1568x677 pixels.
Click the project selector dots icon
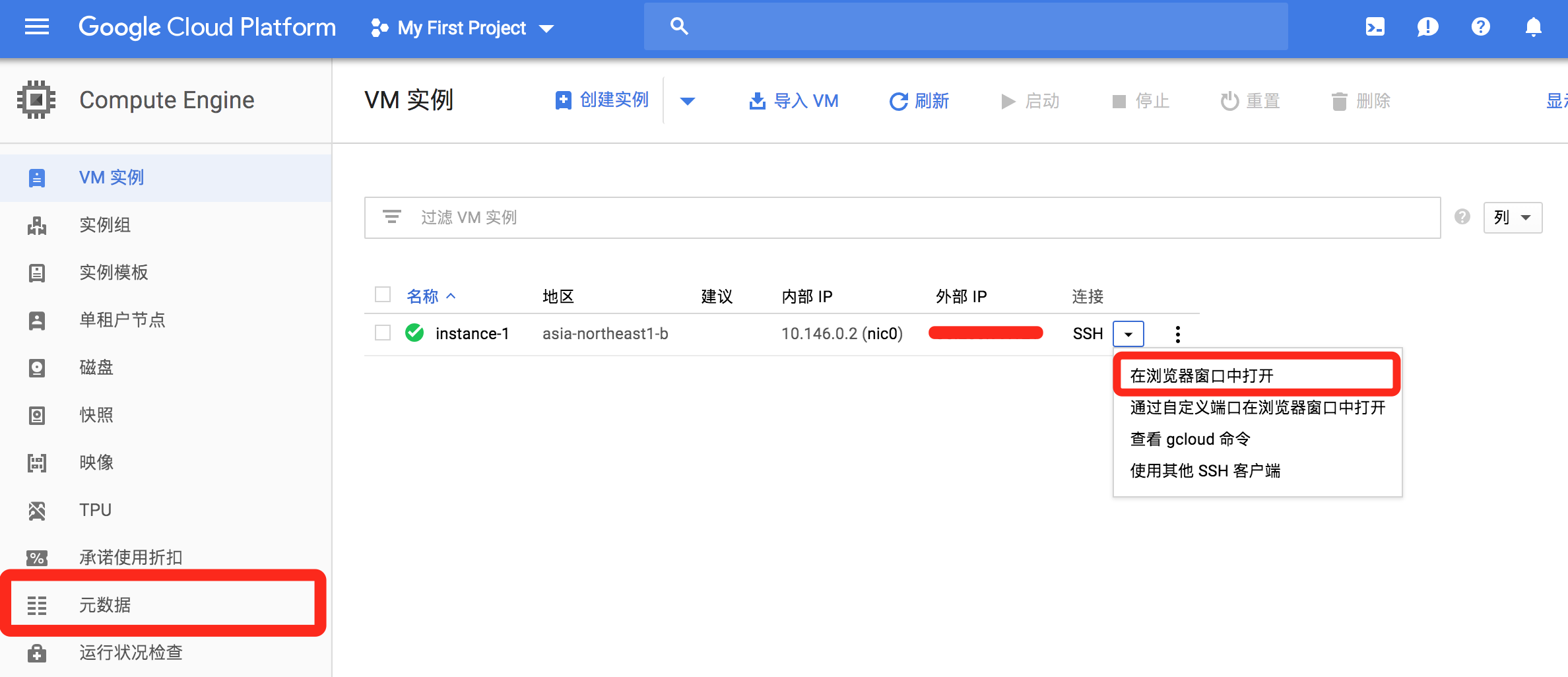(x=379, y=28)
